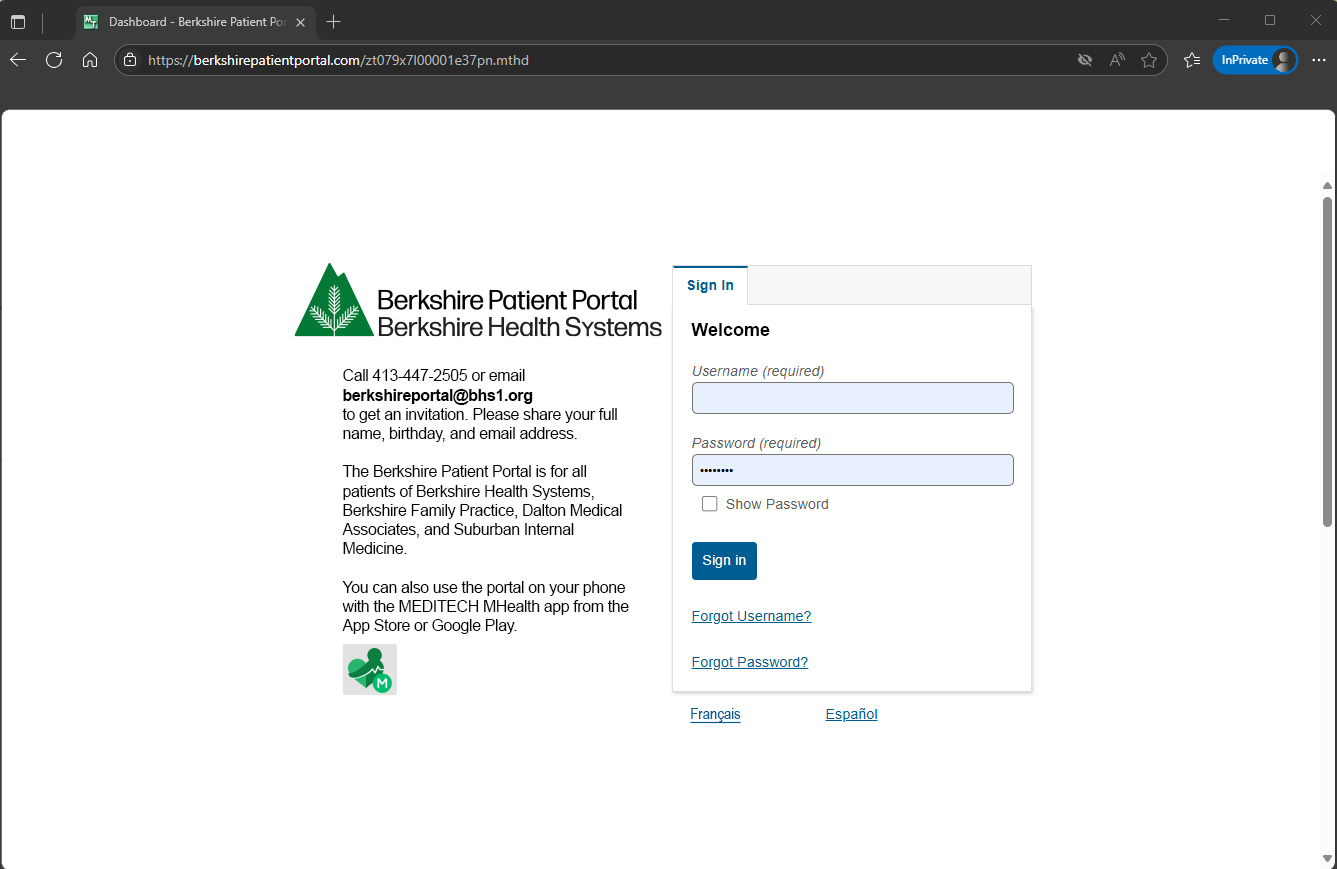Viewport: 1337px width, 869px height.
Task: Go to browser Home icon
Action: (x=90, y=60)
